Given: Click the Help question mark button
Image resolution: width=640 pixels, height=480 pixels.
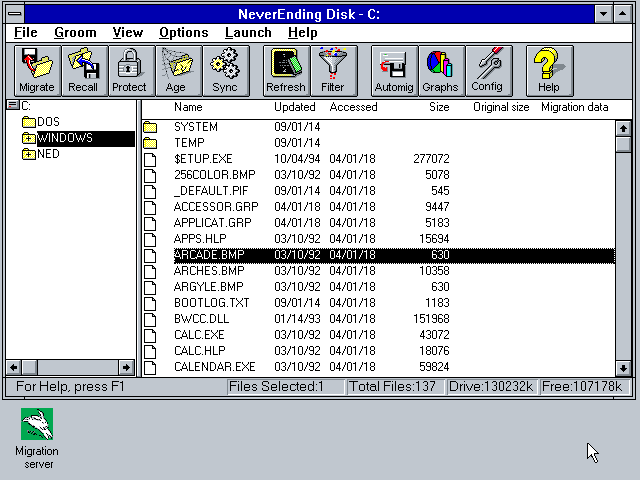Looking at the screenshot, I should pyautogui.click(x=549, y=71).
